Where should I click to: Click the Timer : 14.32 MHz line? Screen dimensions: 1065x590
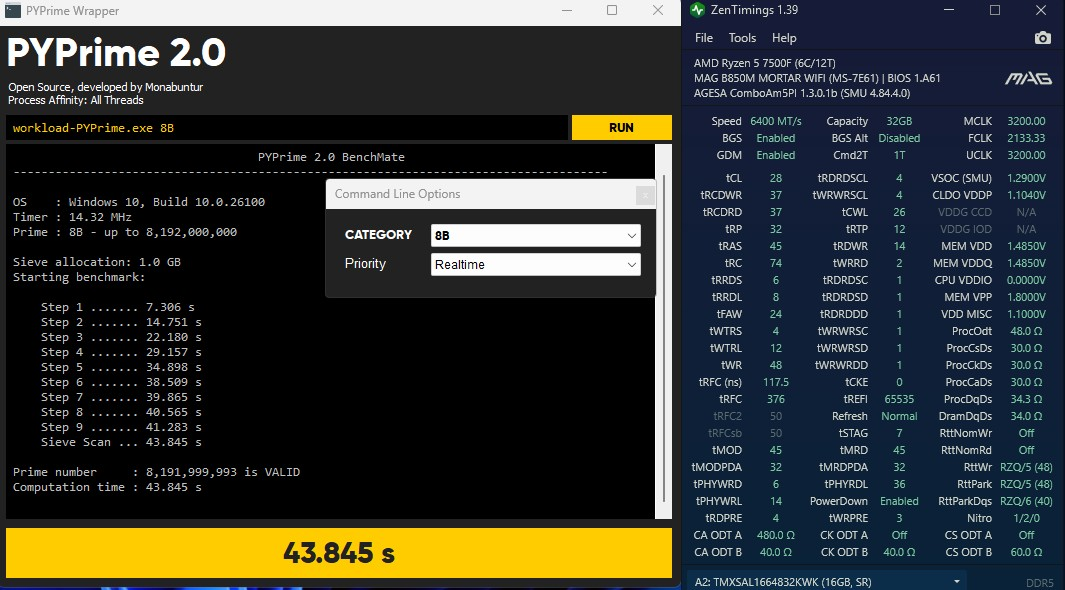pyautogui.click(x=72, y=217)
